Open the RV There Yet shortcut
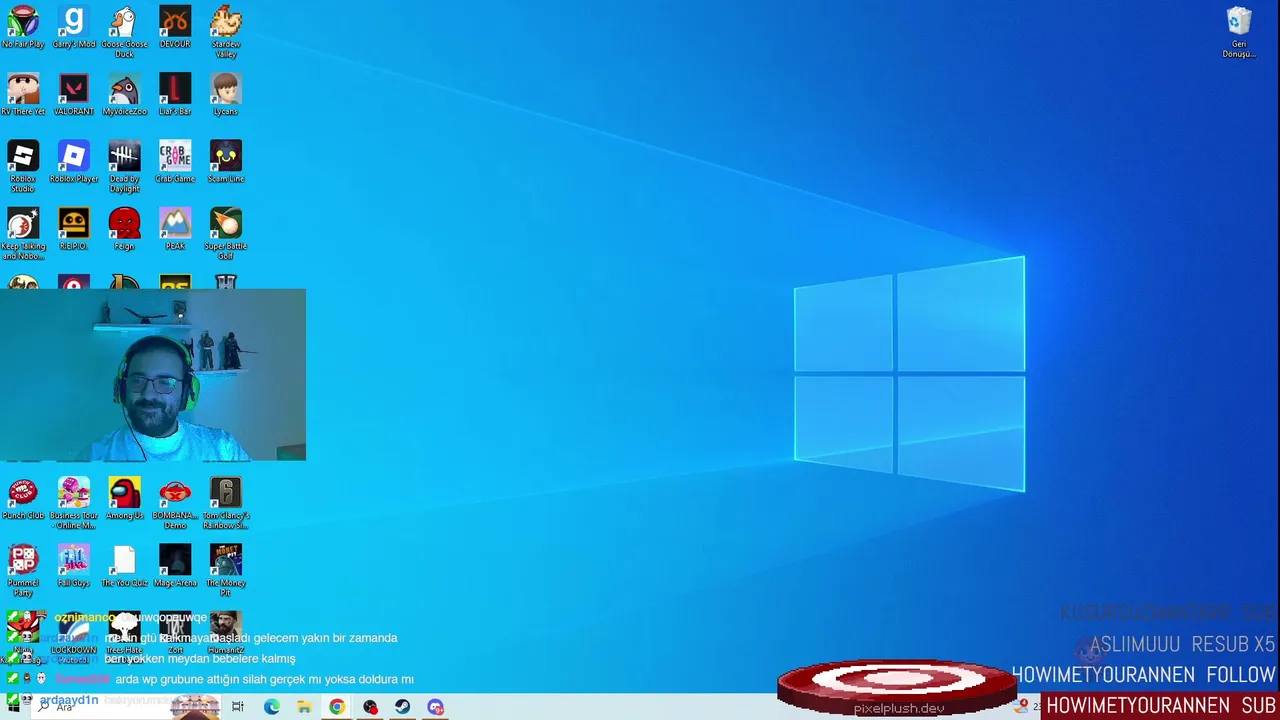Viewport: 1280px width, 720px height. [x=23, y=94]
